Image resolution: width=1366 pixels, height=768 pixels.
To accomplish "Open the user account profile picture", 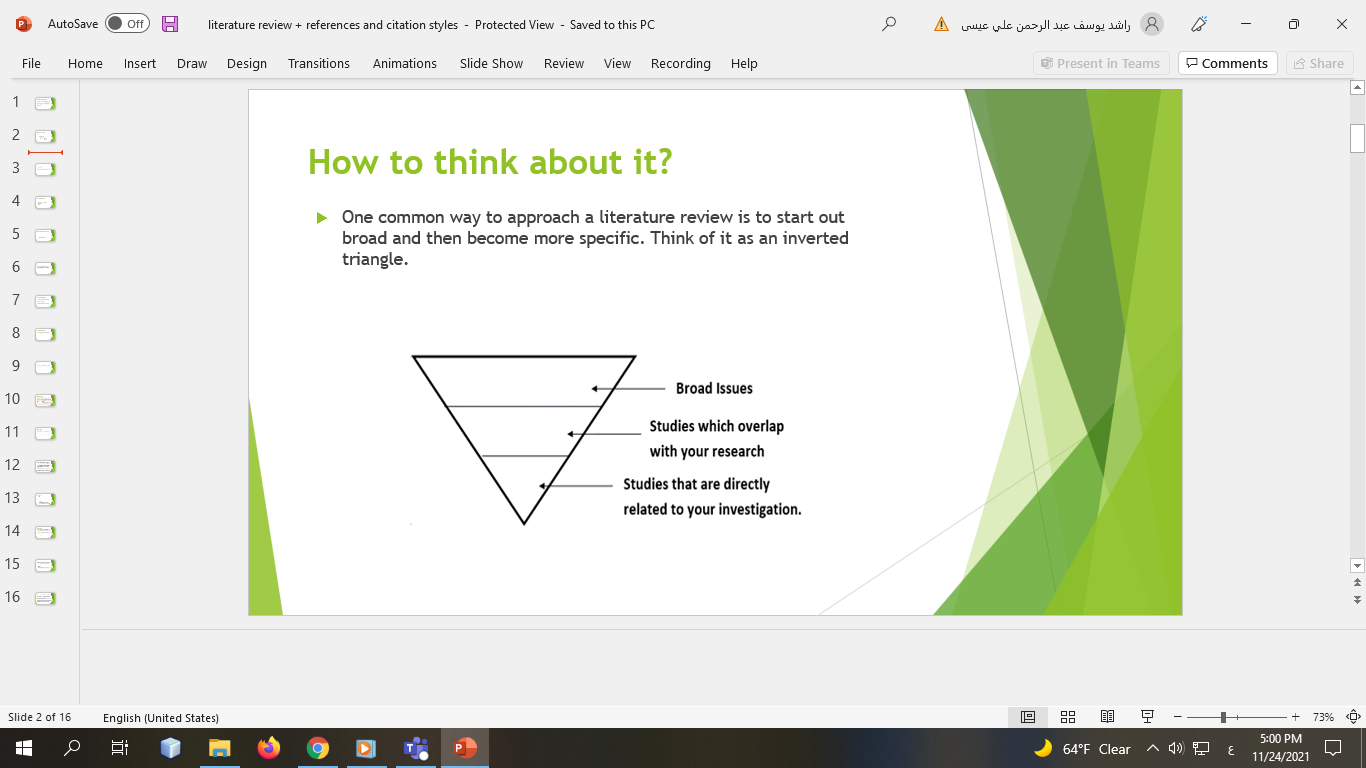I will 1152,24.
